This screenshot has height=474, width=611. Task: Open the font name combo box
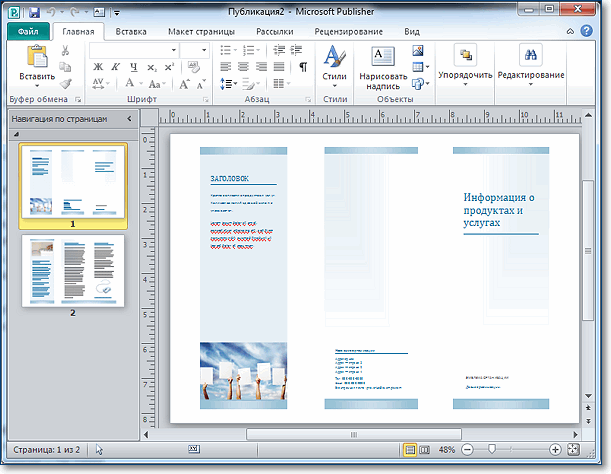[133, 50]
